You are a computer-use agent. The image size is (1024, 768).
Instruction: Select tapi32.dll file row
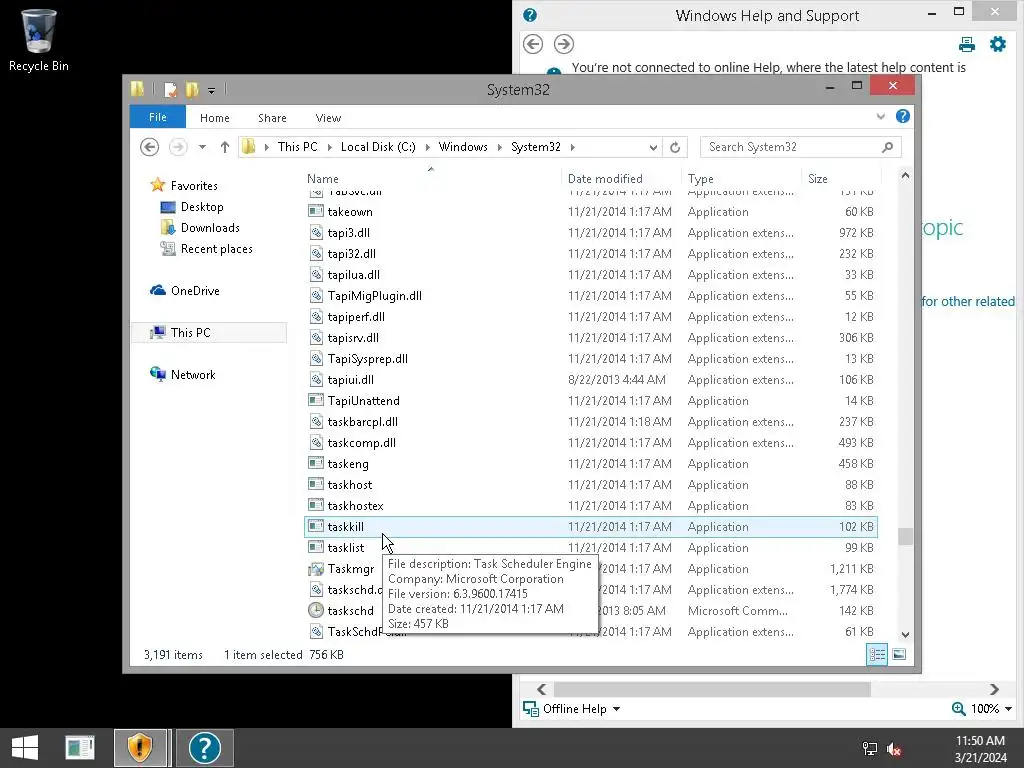591,253
